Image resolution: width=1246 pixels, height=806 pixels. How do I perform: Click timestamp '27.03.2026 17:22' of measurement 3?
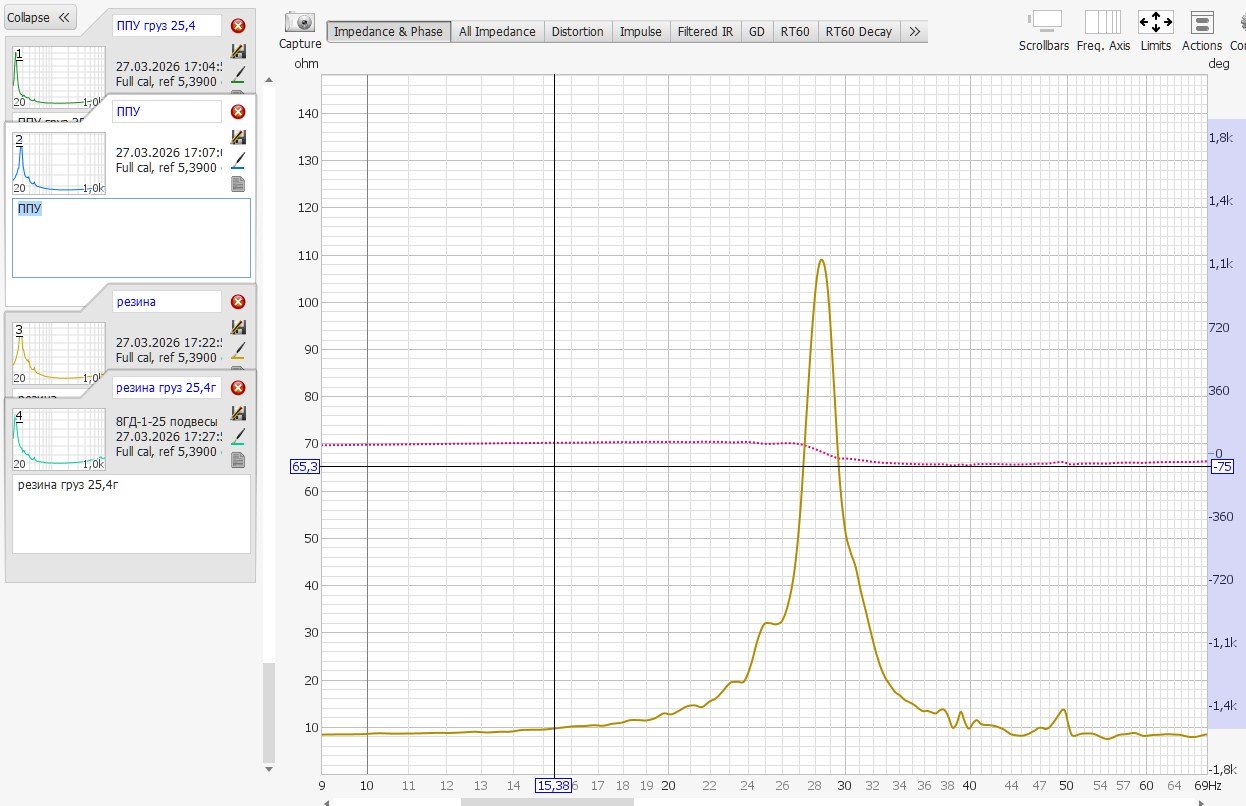[x=168, y=343]
